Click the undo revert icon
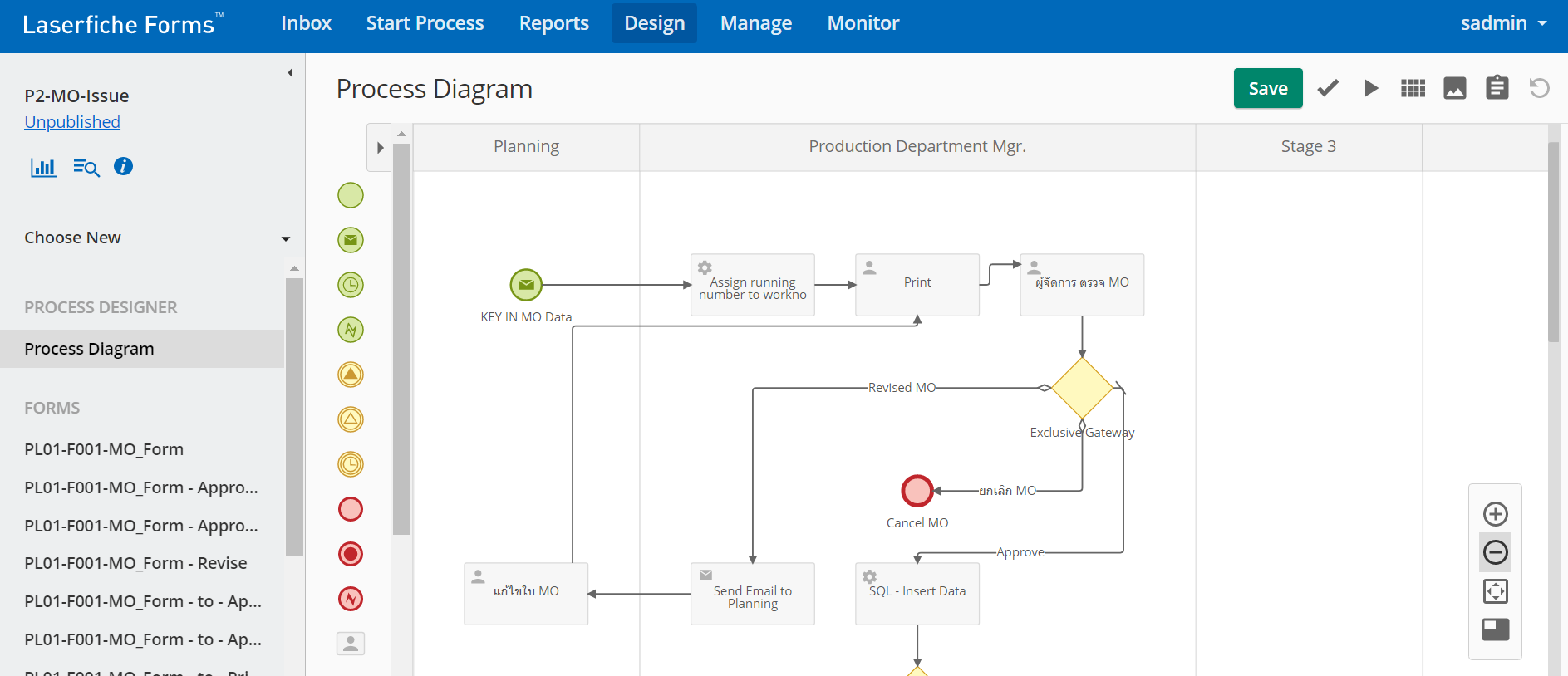Screen dimensions: 1568x676 point(1539,88)
